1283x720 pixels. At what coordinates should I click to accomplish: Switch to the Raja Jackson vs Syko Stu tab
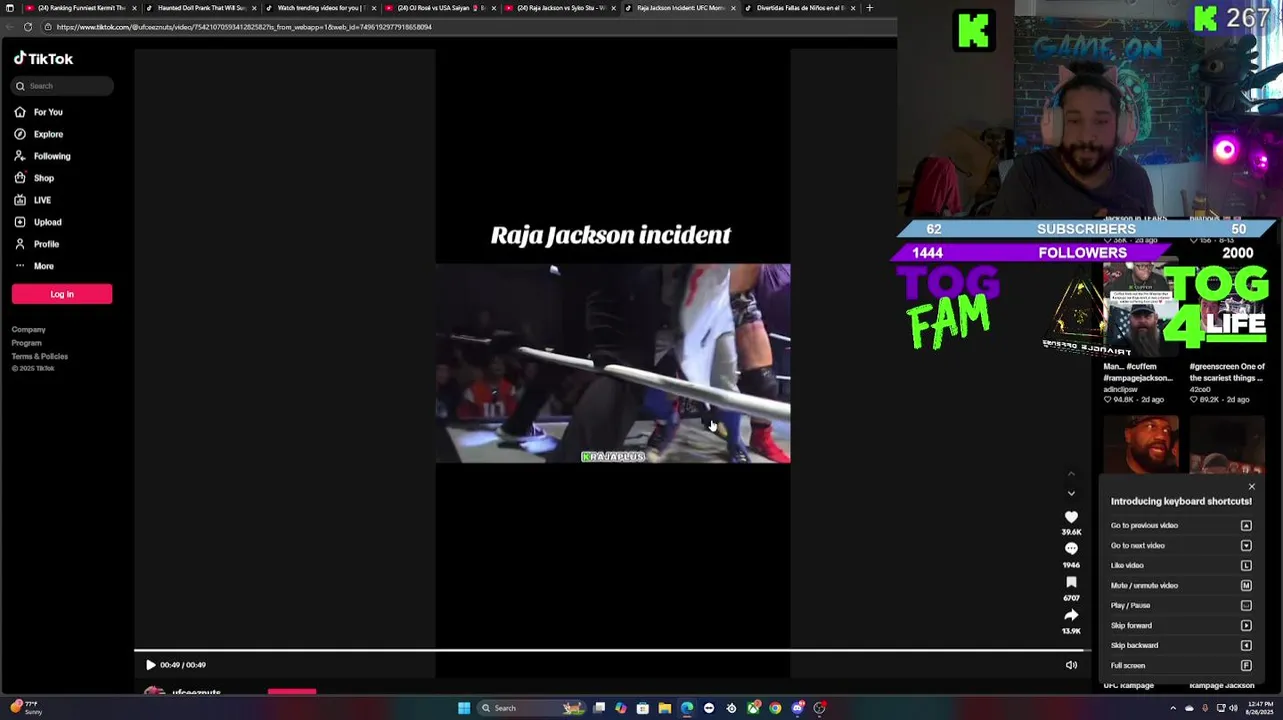[560, 8]
